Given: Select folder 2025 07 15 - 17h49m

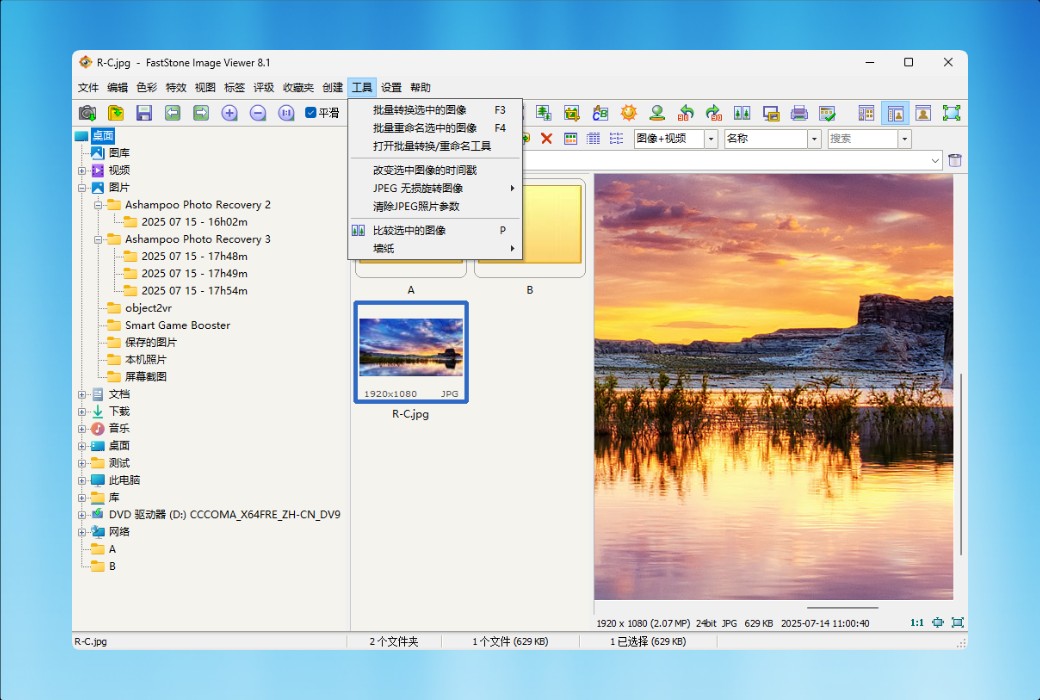Looking at the screenshot, I should [194, 273].
